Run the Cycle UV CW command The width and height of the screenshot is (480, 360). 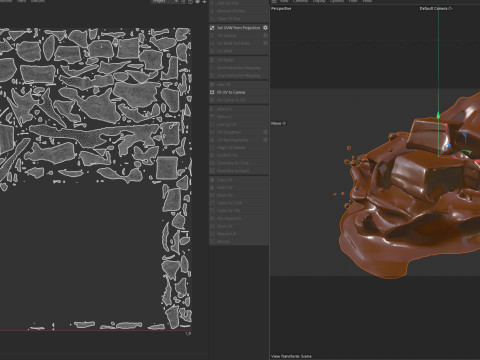click(239, 211)
